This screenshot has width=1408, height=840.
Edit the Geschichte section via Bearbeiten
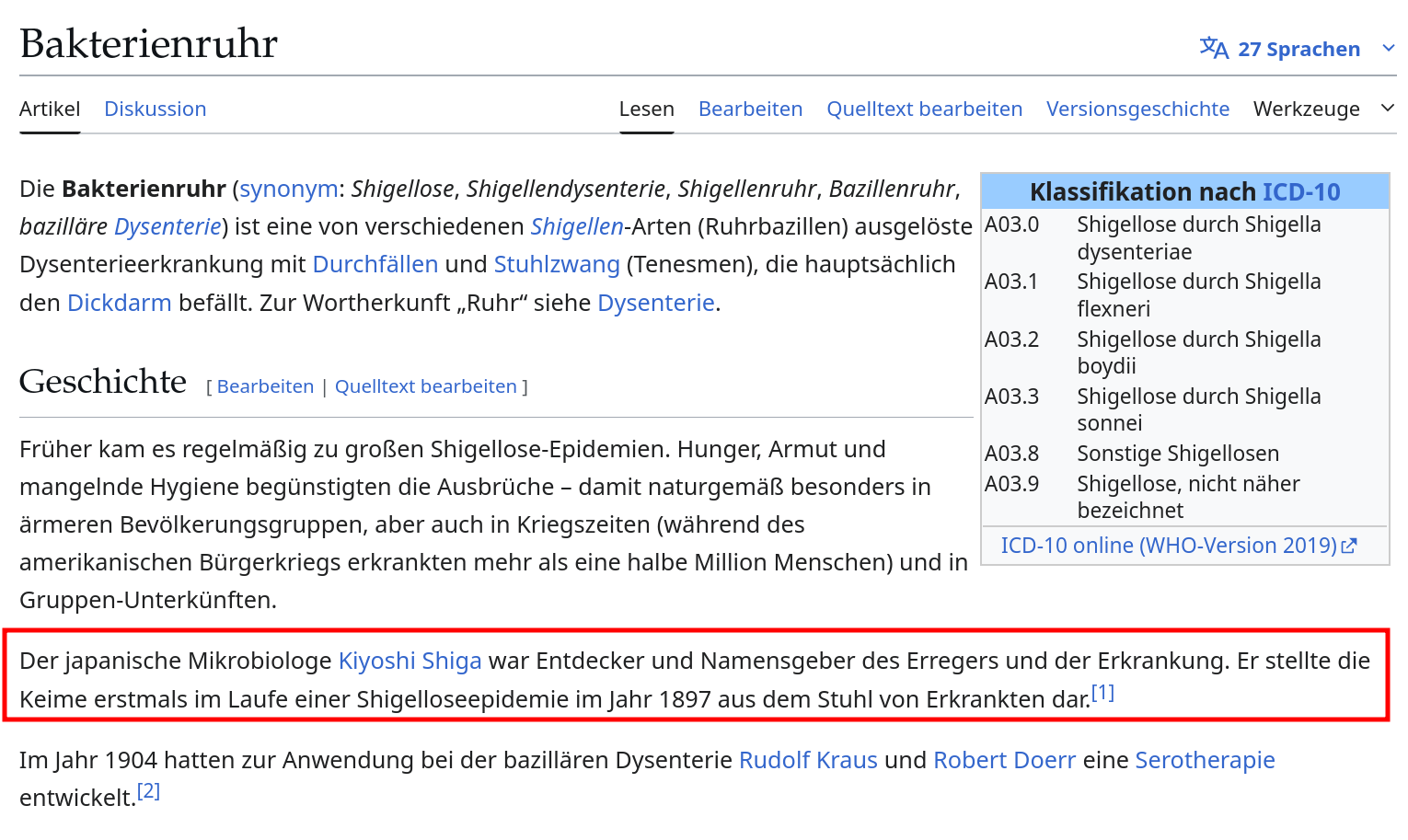click(x=266, y=386)
